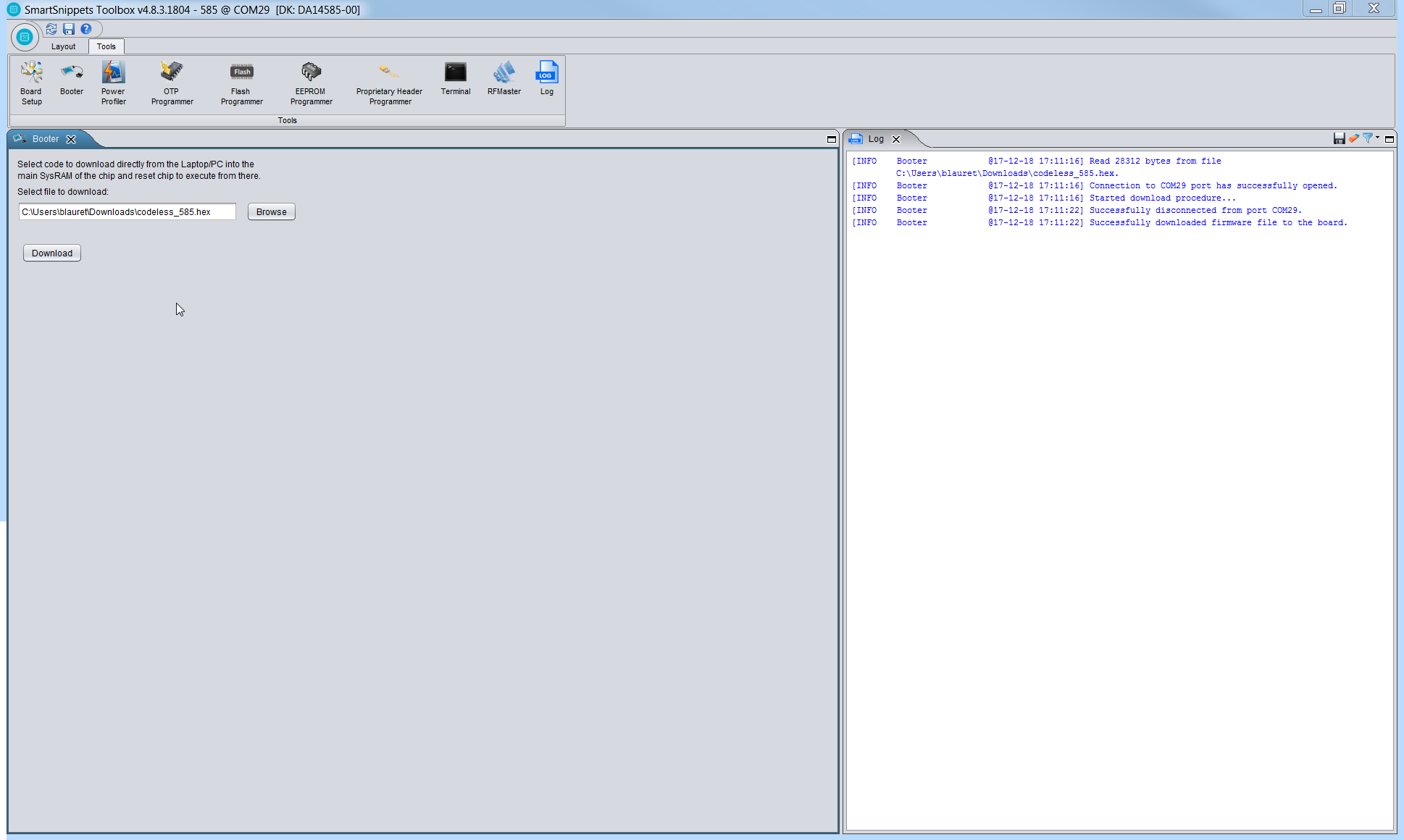Select the Tools ribbon tab
Image resolution: width=1404 pixels, height=840 pixels.
tap(106, 46)
